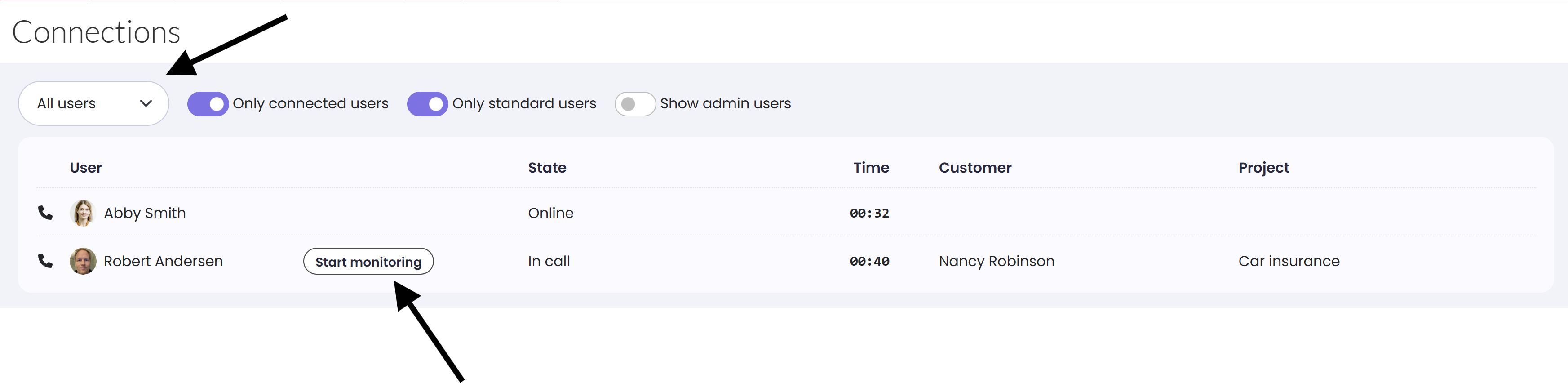1568x383 pixels.
Task: Click the State column header
Action: tap(547, 167)
